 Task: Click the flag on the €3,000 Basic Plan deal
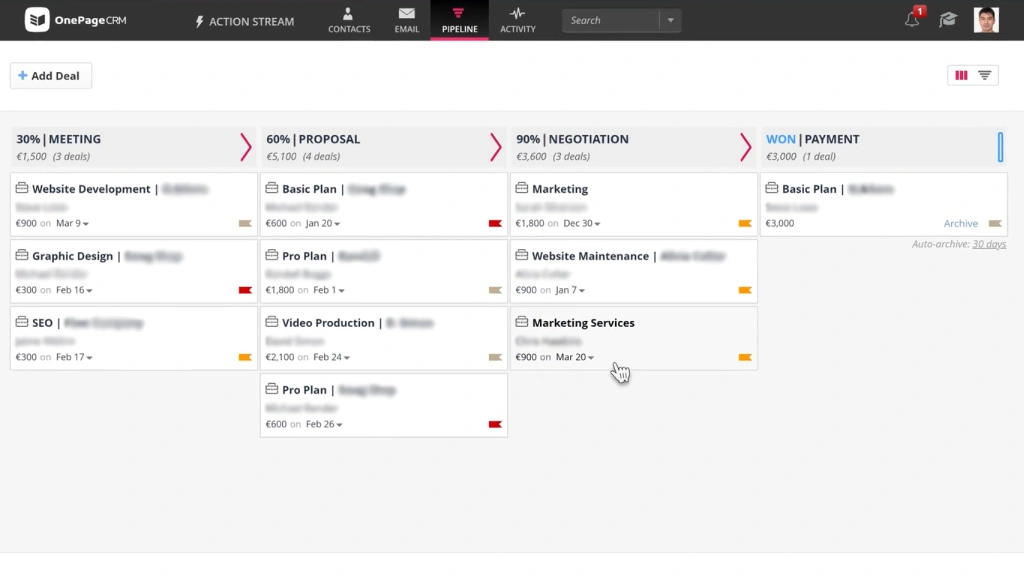point(995,223)
